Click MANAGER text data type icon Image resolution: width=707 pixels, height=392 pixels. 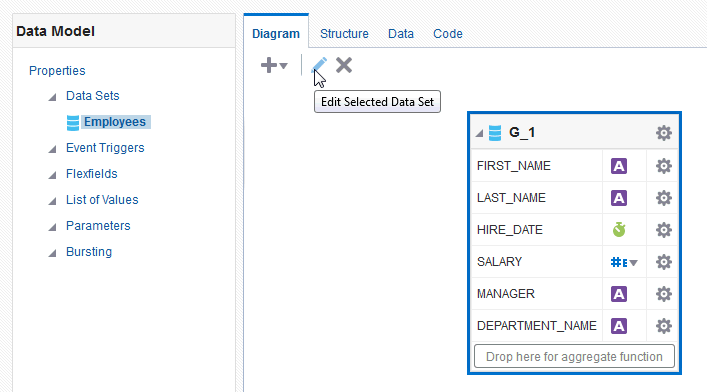619,294
